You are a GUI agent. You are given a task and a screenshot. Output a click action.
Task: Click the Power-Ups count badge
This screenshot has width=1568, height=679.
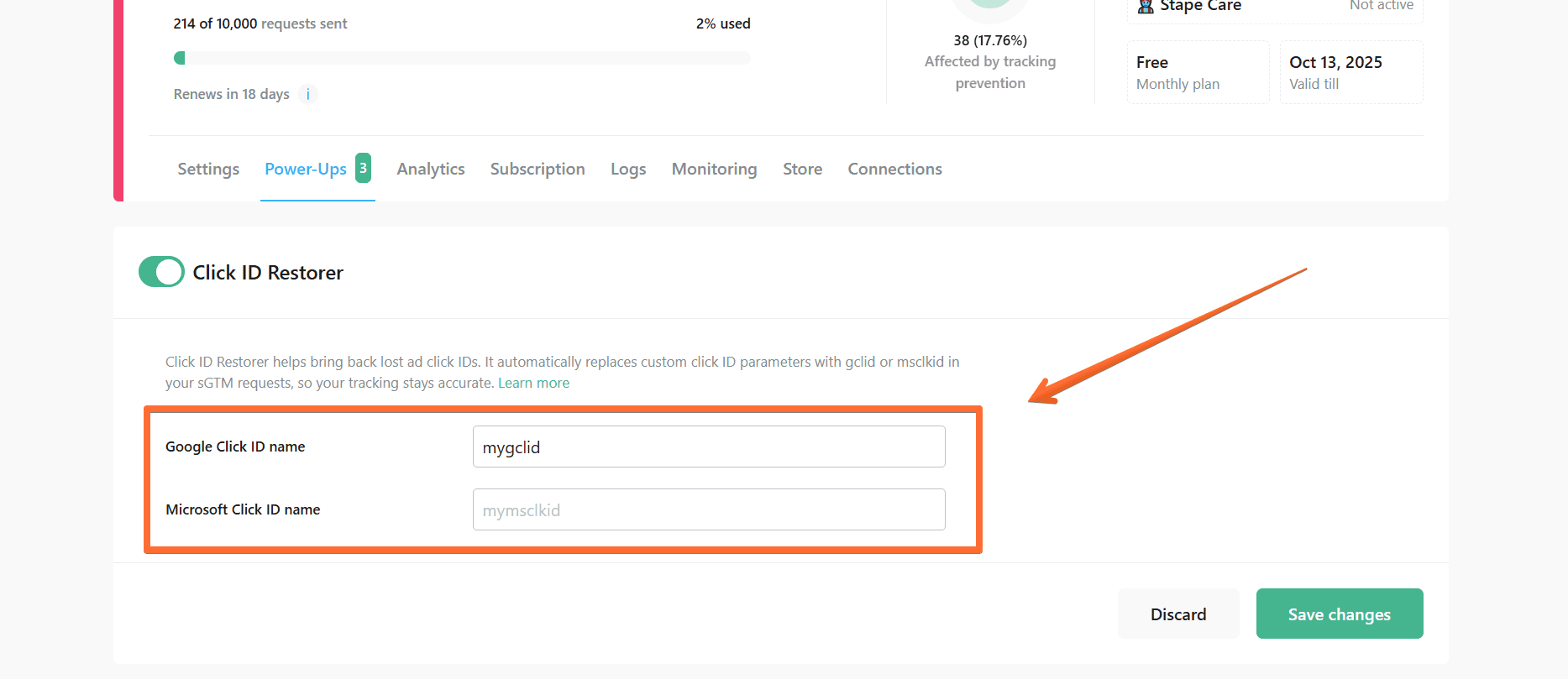click(363, 168)
